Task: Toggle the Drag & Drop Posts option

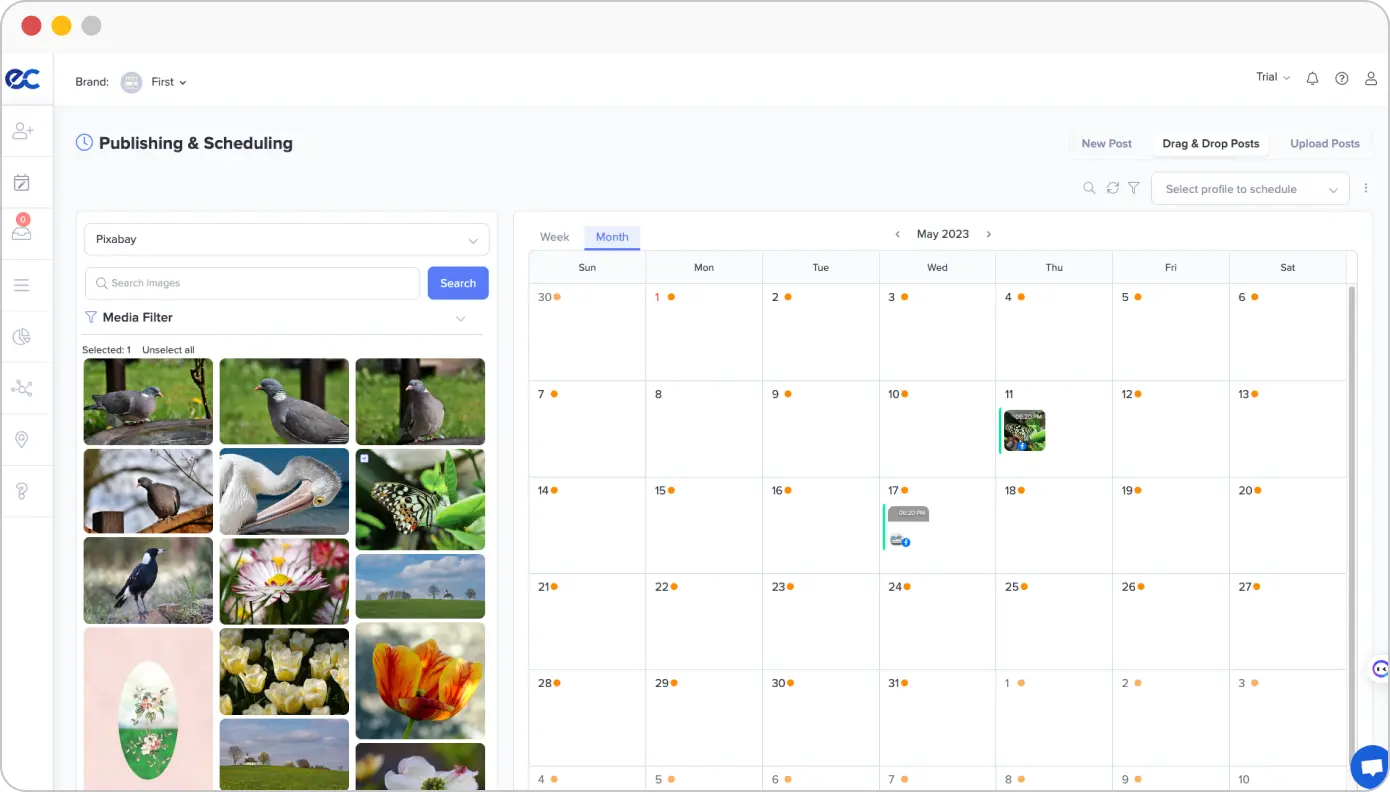Action: 1210,143
